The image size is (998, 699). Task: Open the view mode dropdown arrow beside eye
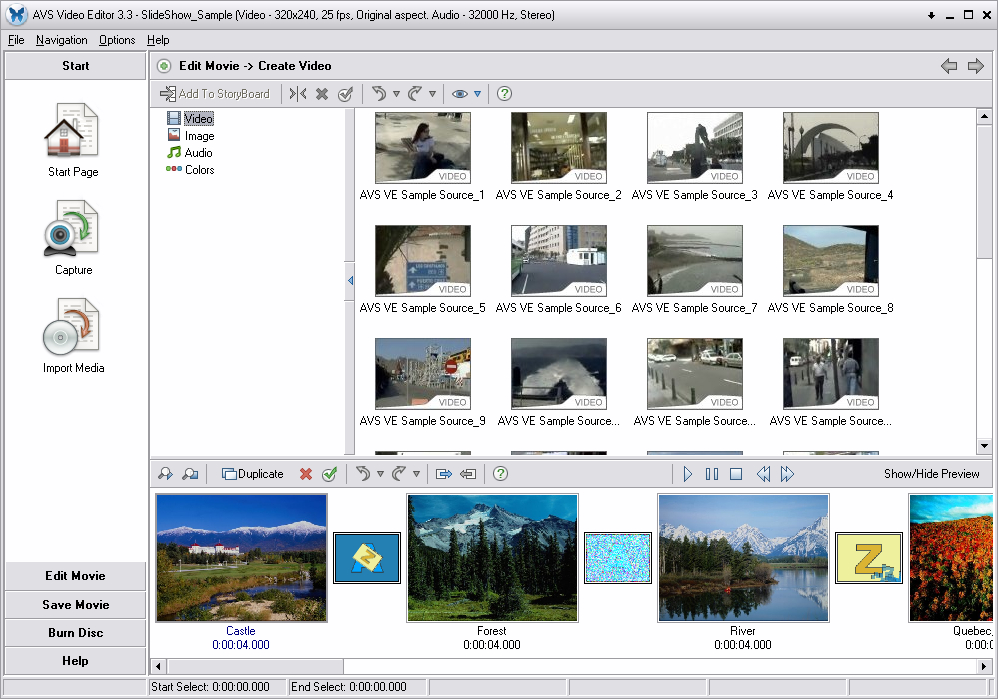[x=477, y=94]
